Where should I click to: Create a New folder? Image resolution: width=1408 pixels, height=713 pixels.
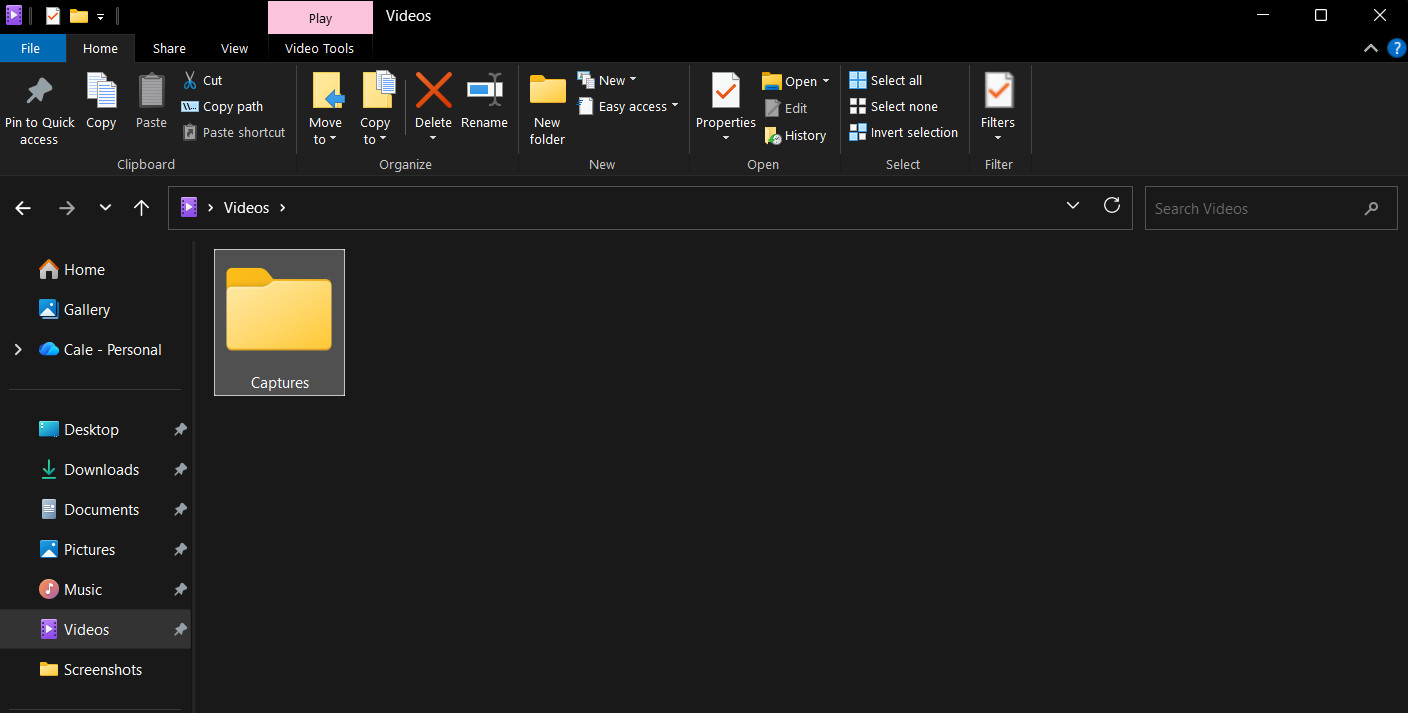coord(546,105)
